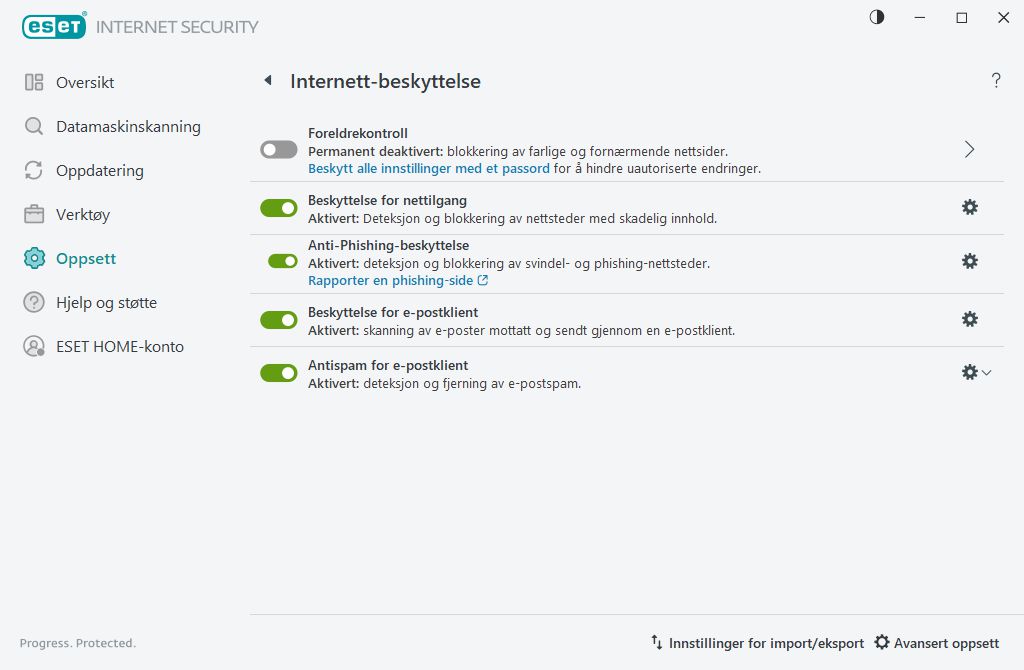Expand the Foreldrekontroll chevron arrow
The height and width of the screenshot is (670, 1024).
[969, 150]
